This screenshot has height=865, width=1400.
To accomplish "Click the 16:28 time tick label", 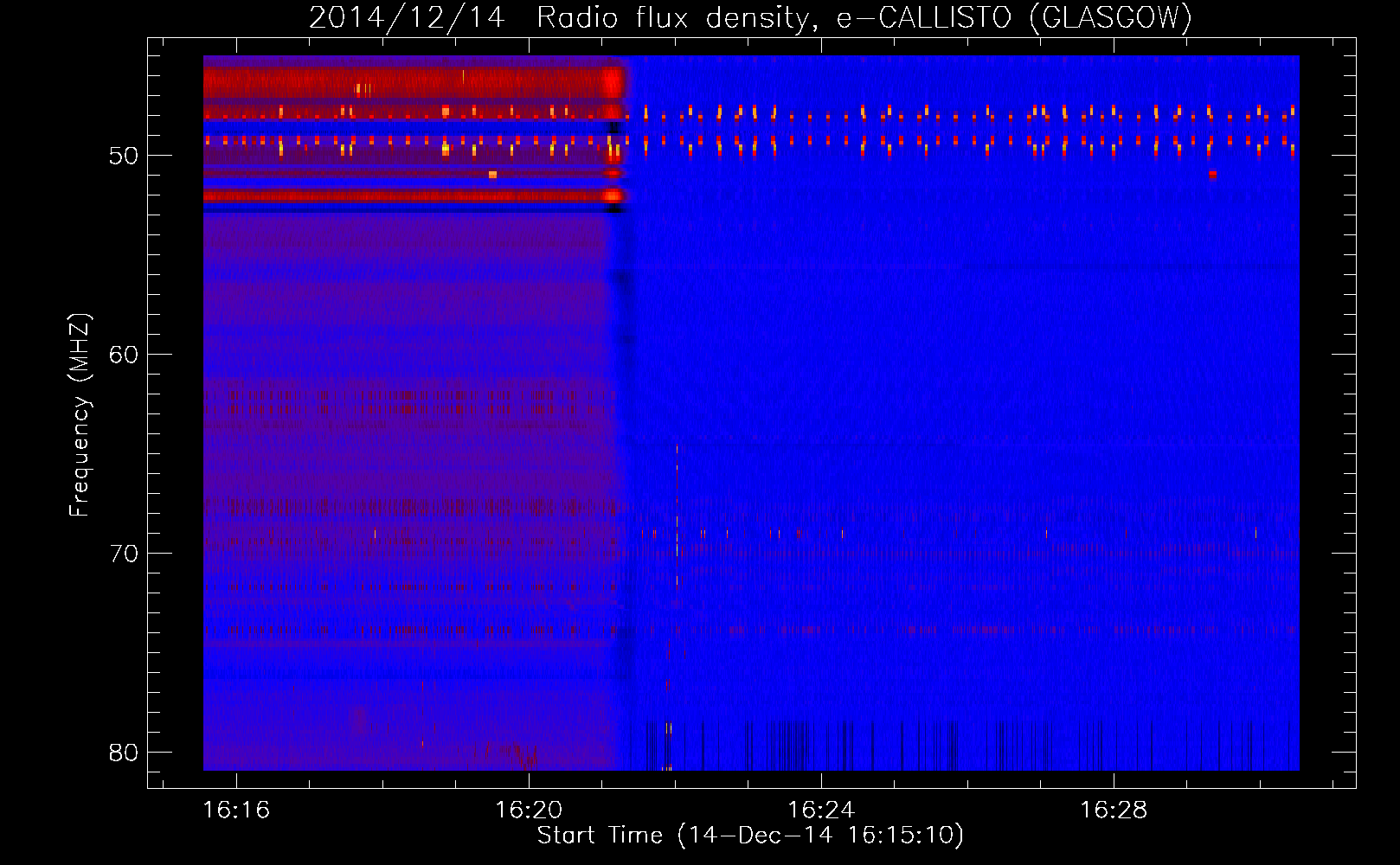I will 1114,811.
